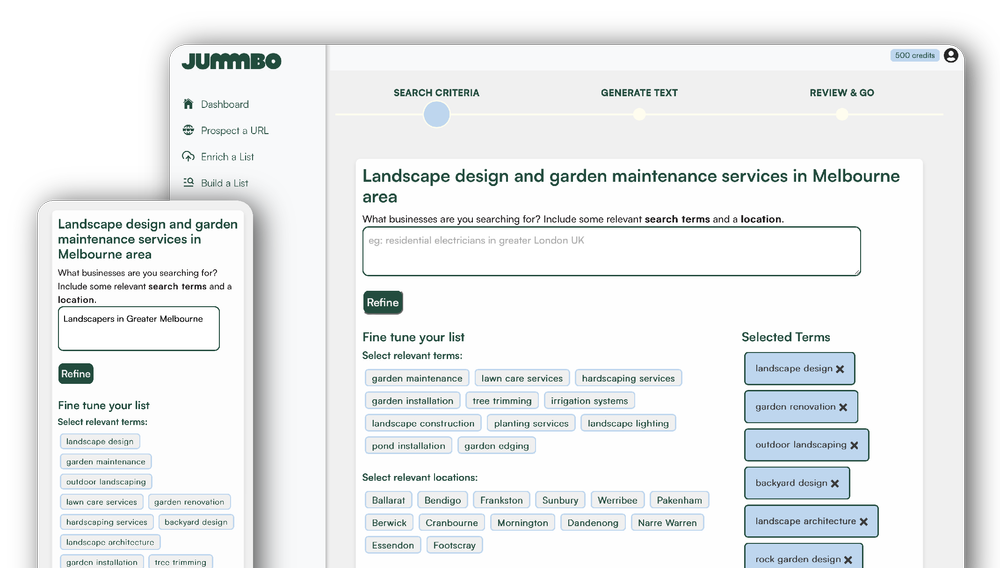Select the Review & Go step
Viewport: 1000px width, 568px height.
point(842,92)
